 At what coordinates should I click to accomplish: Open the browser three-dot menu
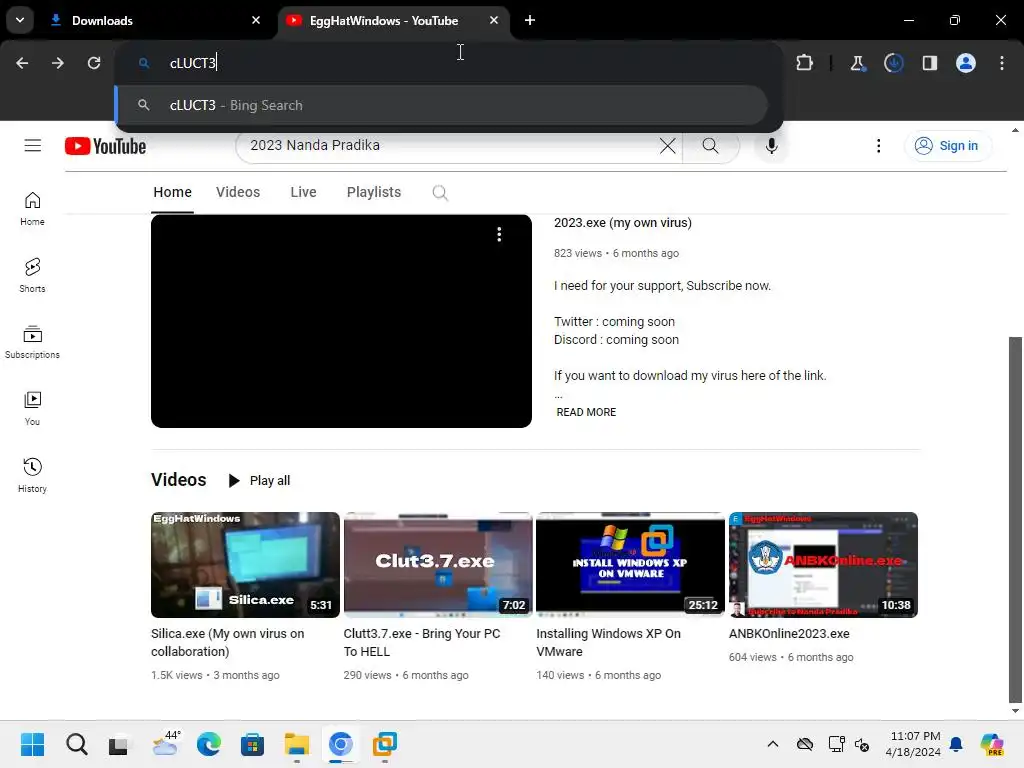(x=1002, y=63)
